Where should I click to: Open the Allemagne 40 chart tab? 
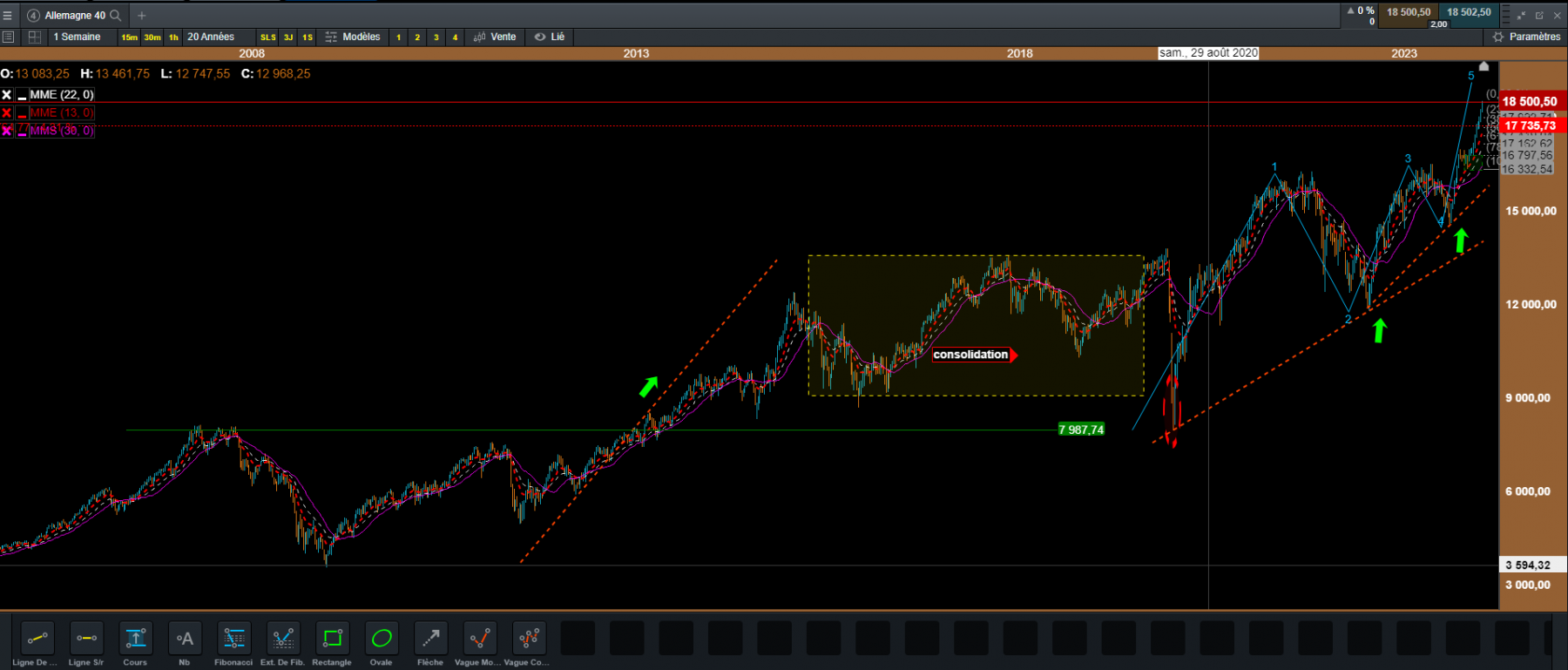tap(75, 15)
